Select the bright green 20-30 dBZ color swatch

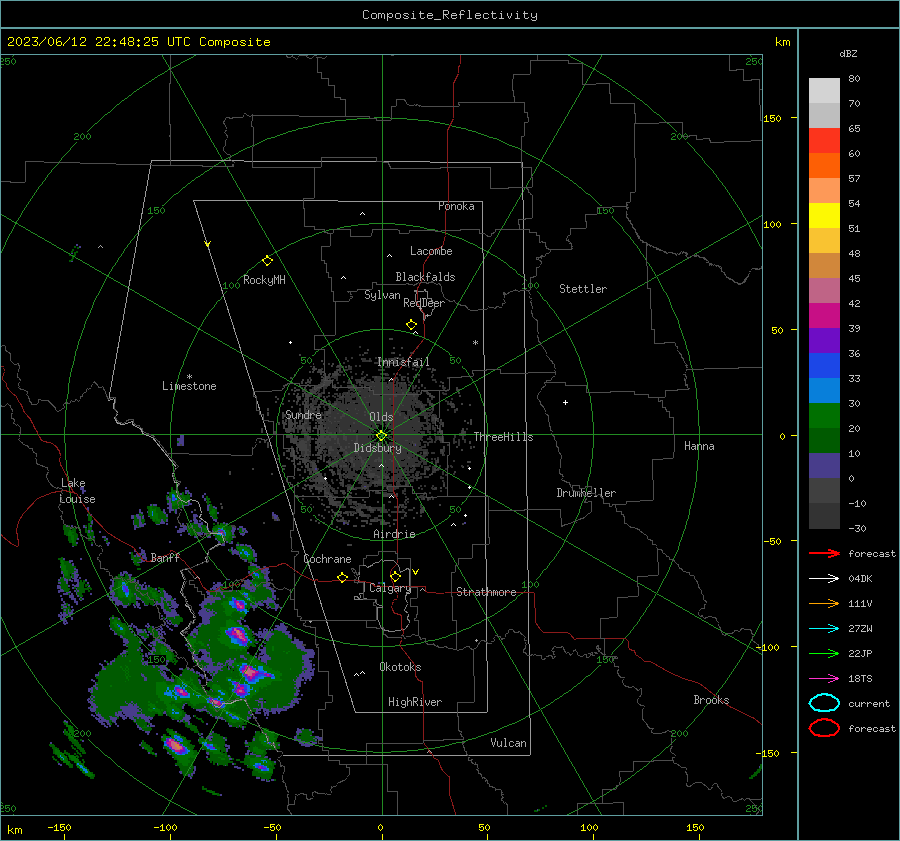tap(824, 416)
